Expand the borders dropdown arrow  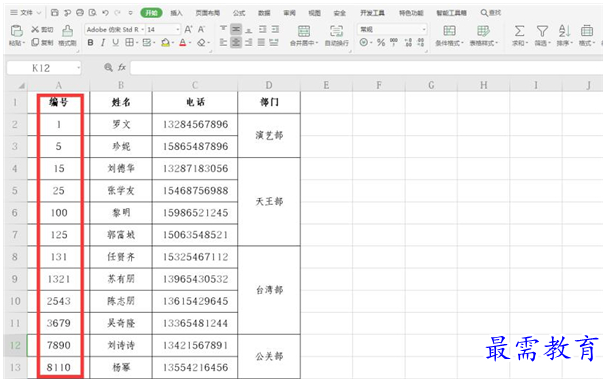click(x=137, y=43)
